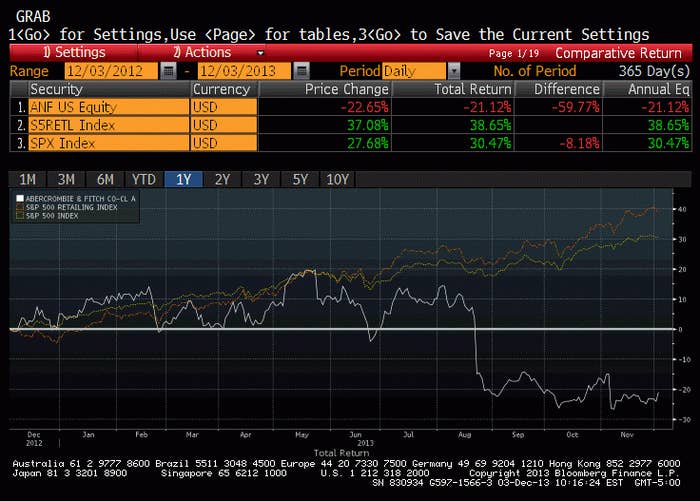Click the Annual Eq column header
The image size is (700, 501).
[647, 89]
